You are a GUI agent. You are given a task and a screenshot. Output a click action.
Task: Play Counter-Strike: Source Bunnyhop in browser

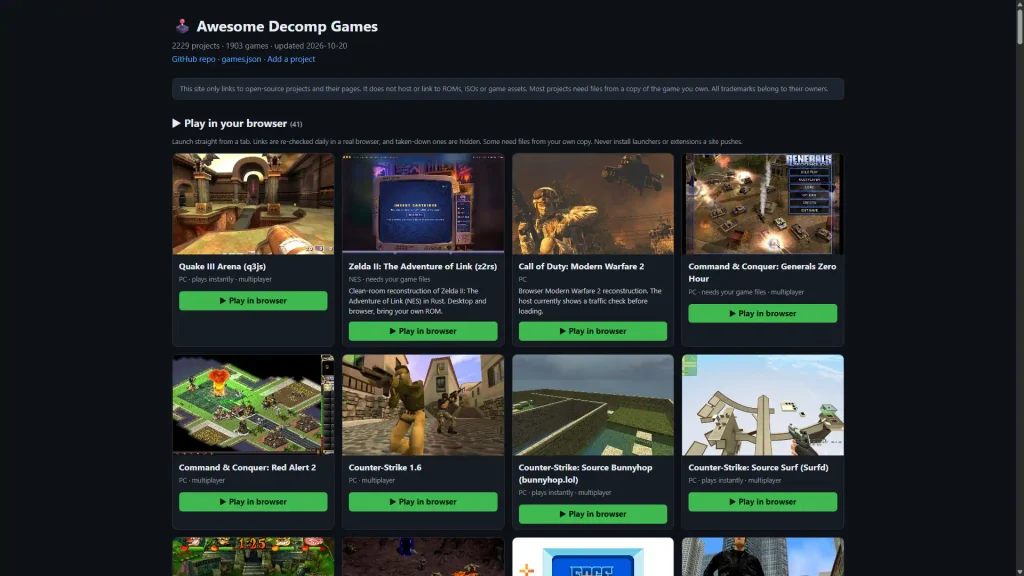coord(592,514)
